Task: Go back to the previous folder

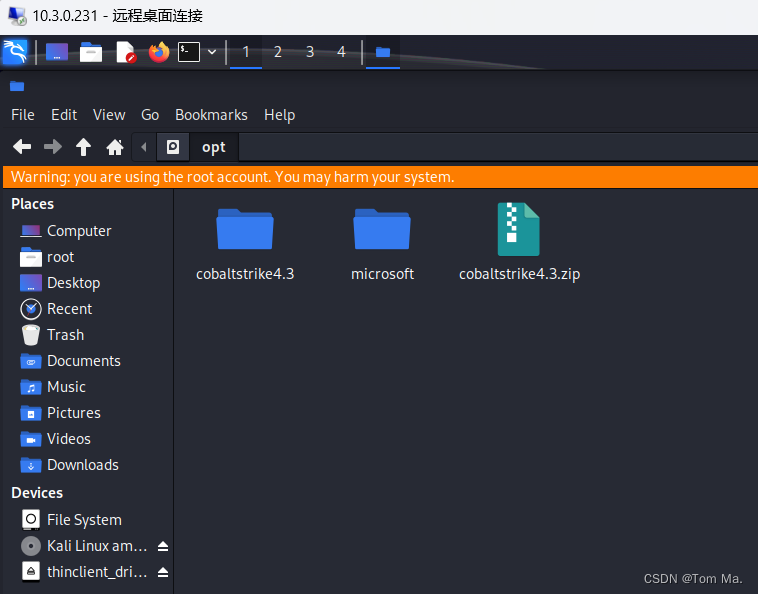Action: pos(22,146)
